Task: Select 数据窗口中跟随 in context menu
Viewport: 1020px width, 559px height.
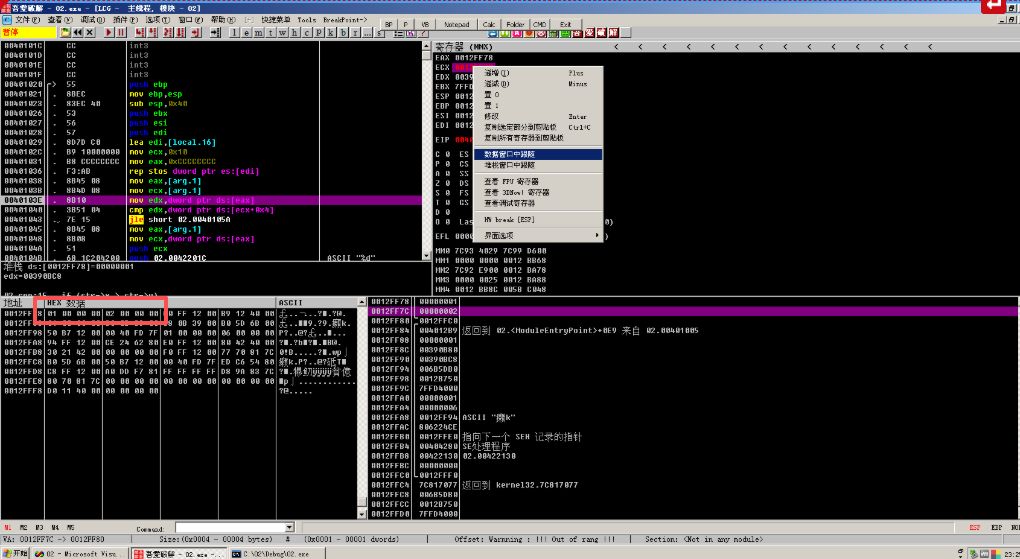Action: [537, 154]
